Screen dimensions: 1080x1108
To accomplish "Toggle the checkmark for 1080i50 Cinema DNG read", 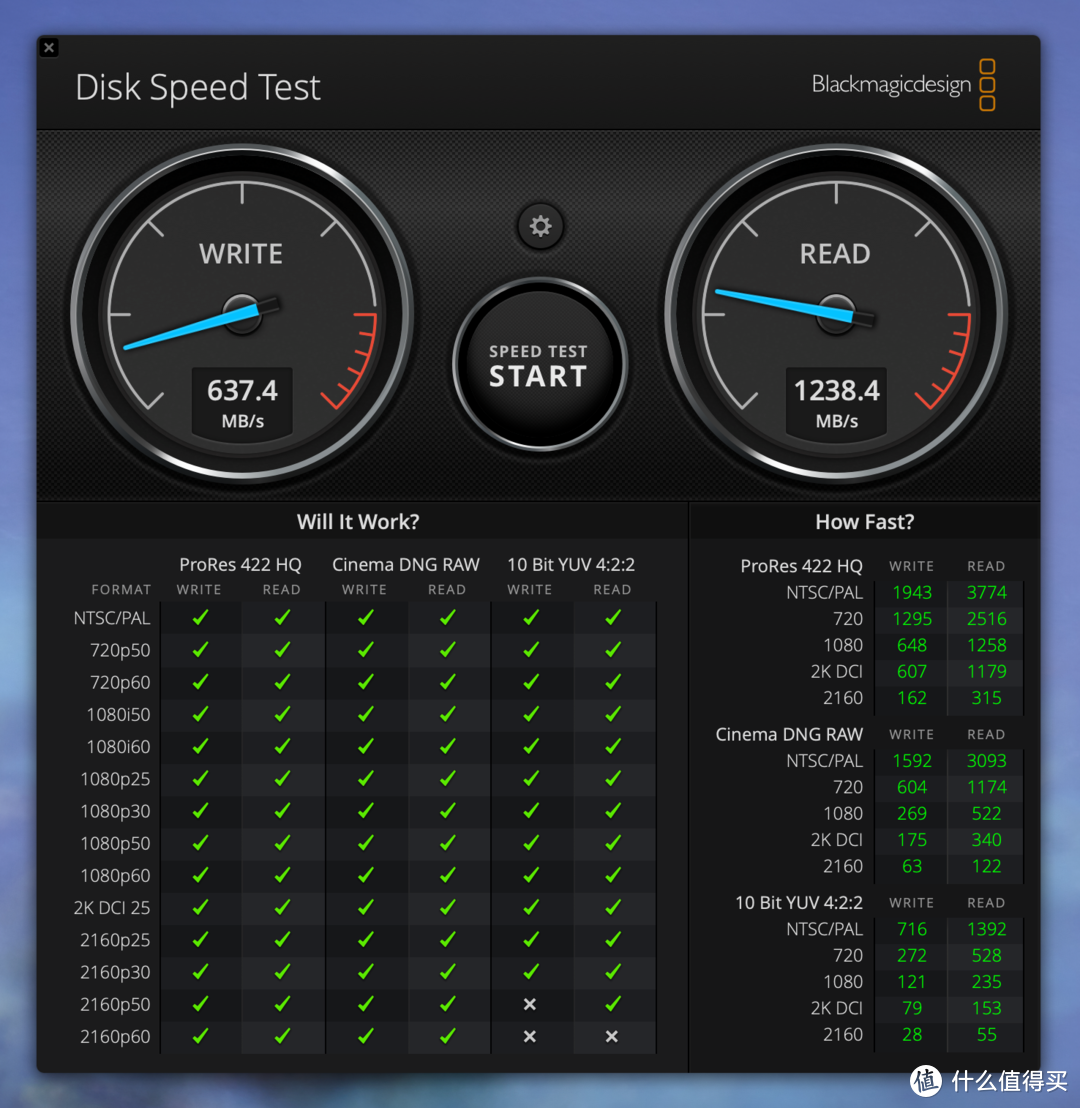I will (x=447, y=714).
